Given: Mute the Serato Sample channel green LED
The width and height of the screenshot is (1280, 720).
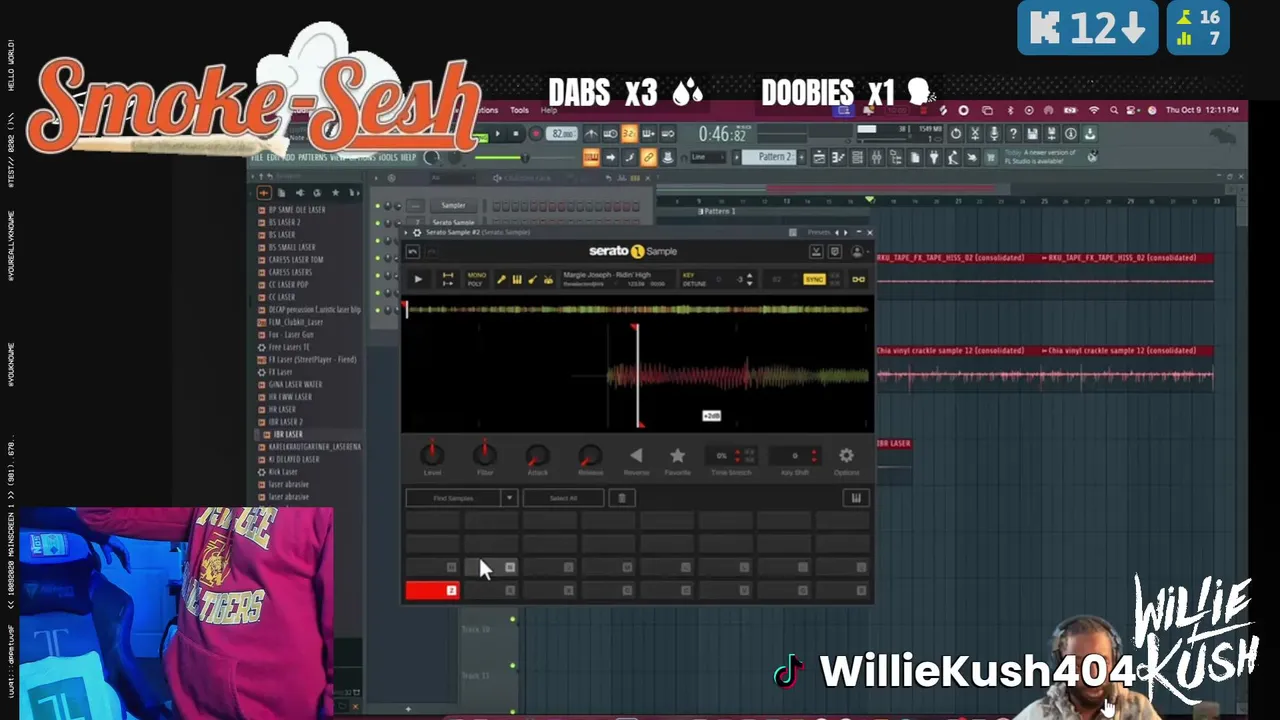Looking at the screenshot, I should click(377, 223).
